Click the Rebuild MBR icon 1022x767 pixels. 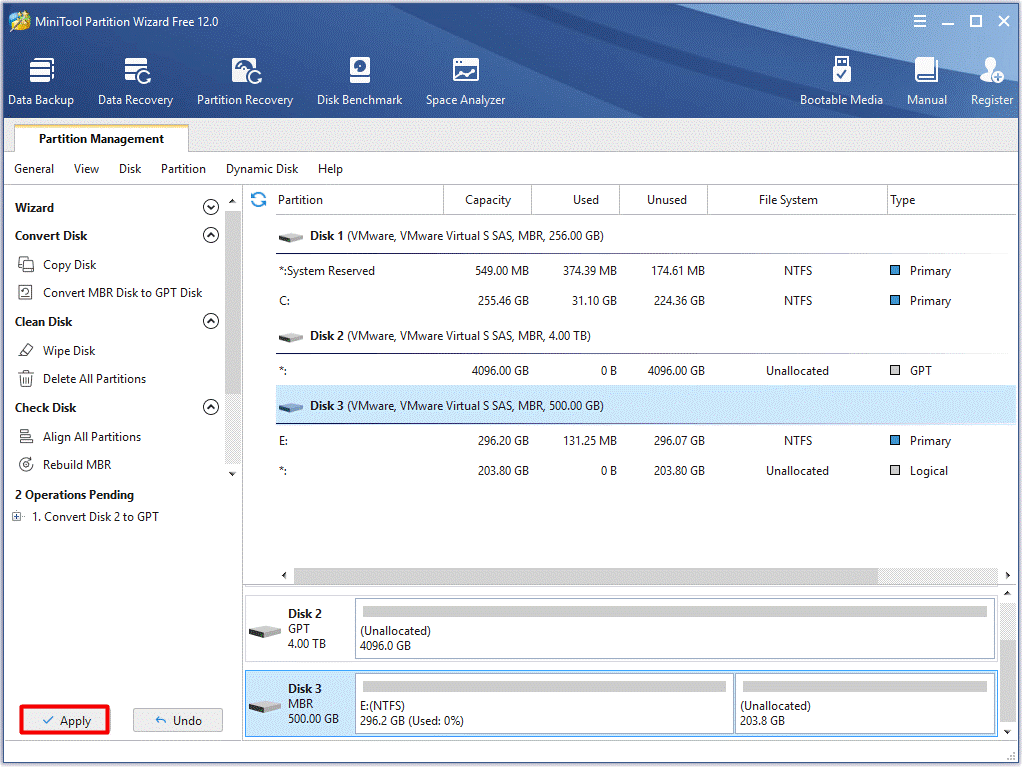coord(25,465)
